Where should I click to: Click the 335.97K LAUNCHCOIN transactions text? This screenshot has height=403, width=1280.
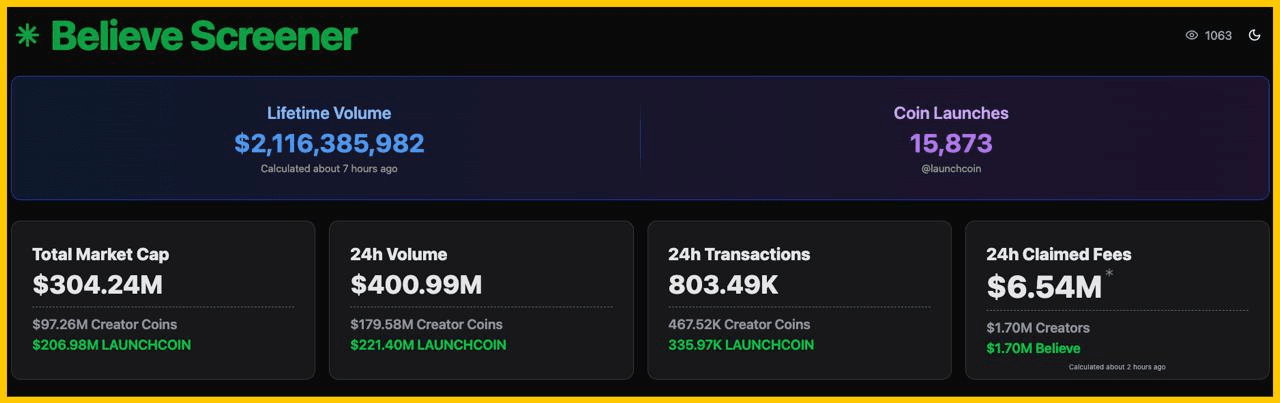tap(741, 345)
